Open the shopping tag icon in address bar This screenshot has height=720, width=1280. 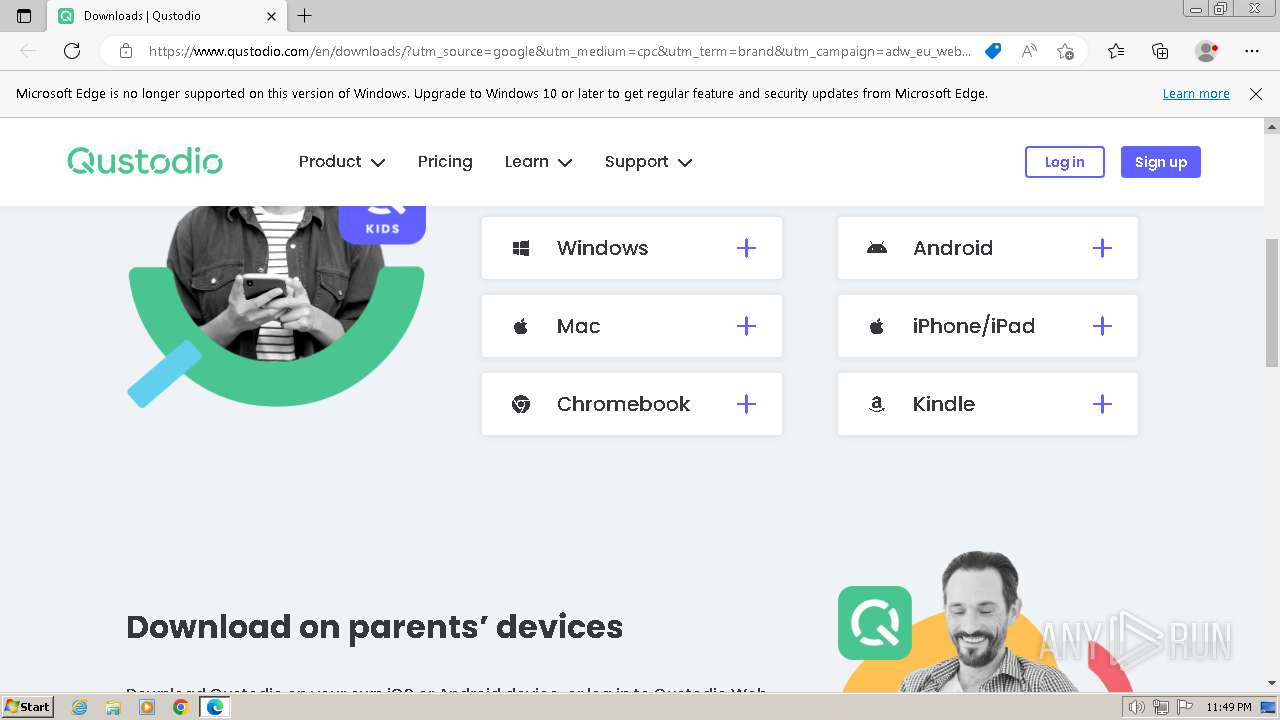(x=993, y=51)
